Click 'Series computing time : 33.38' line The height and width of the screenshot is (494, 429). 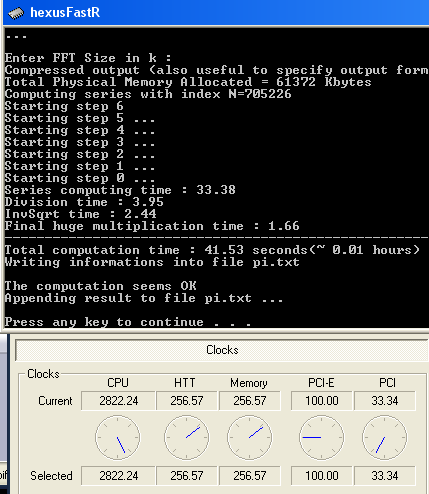(120, 190)
